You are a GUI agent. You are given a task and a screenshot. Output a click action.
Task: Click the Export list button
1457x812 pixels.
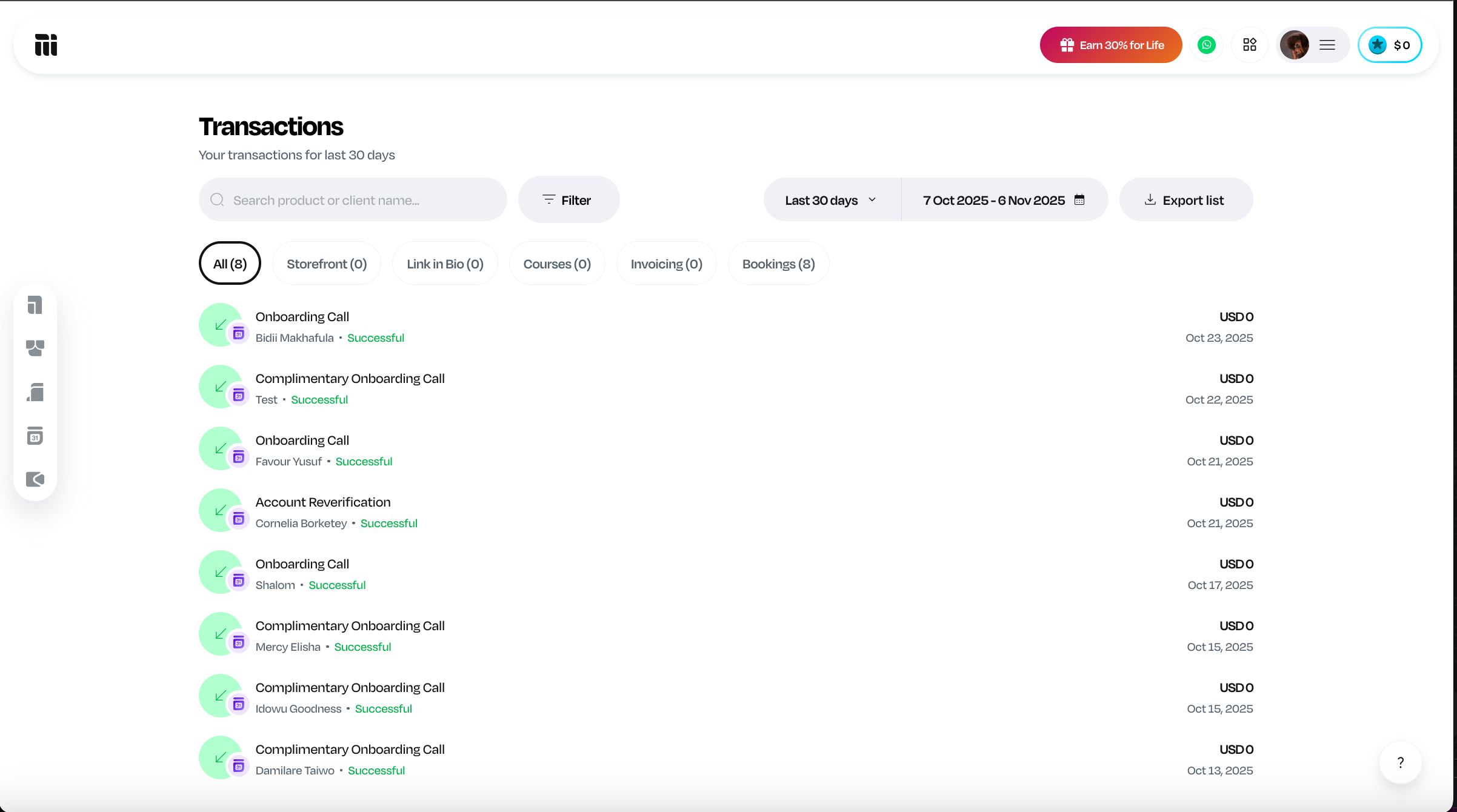pos(1185,200)
